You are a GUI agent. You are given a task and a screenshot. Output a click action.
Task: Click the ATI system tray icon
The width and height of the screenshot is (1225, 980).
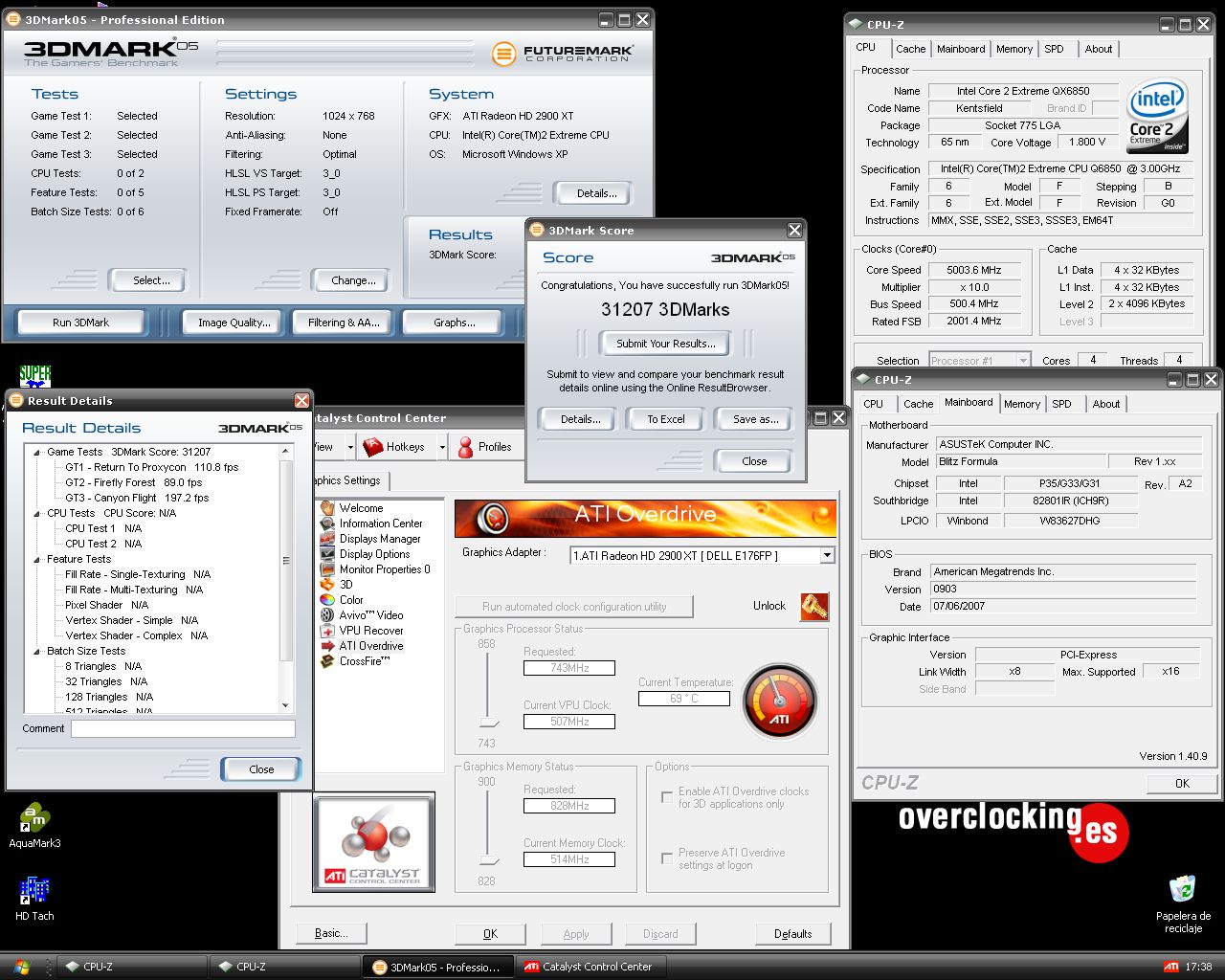click(1170, 967)
